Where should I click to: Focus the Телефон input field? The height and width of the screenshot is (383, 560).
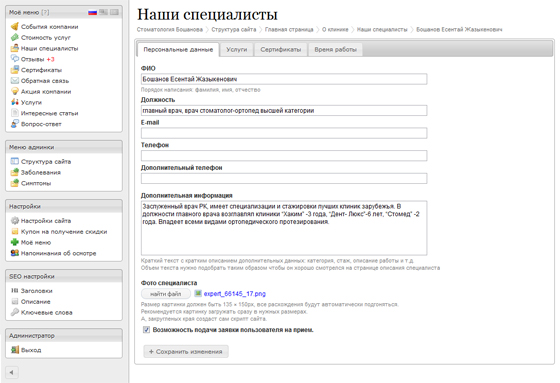[x=284, y=156]
